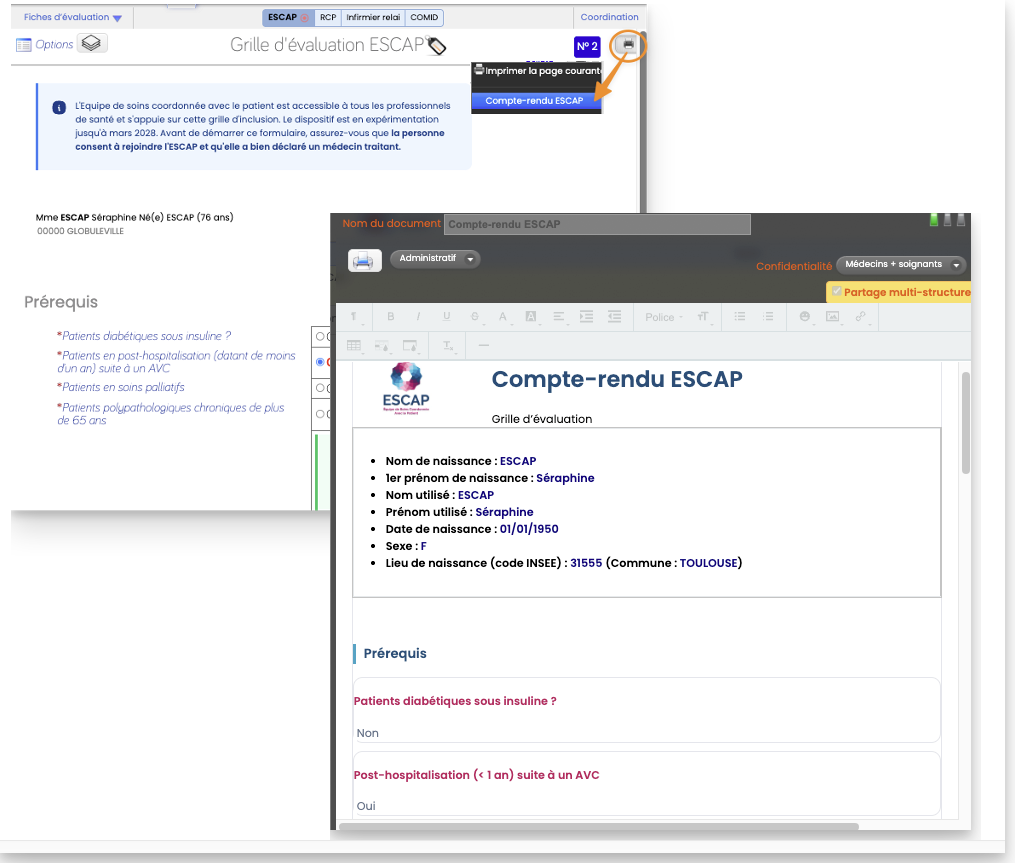Select radio for Patients en soins palliatifs
The width and height of the screenshot is (1015, 863).
tap(320, 388)
